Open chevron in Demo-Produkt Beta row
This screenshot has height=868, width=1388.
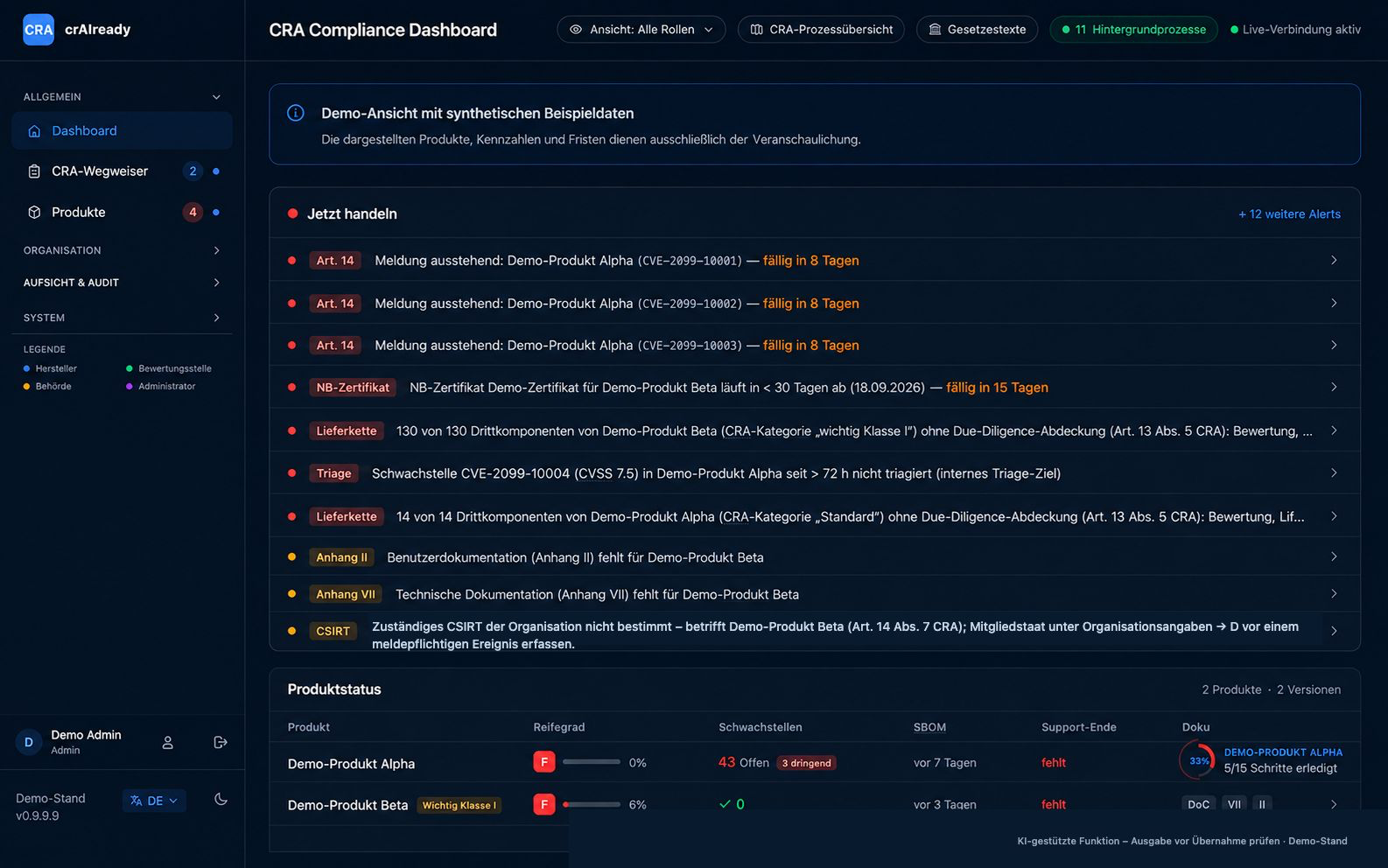pos(1334,805)
